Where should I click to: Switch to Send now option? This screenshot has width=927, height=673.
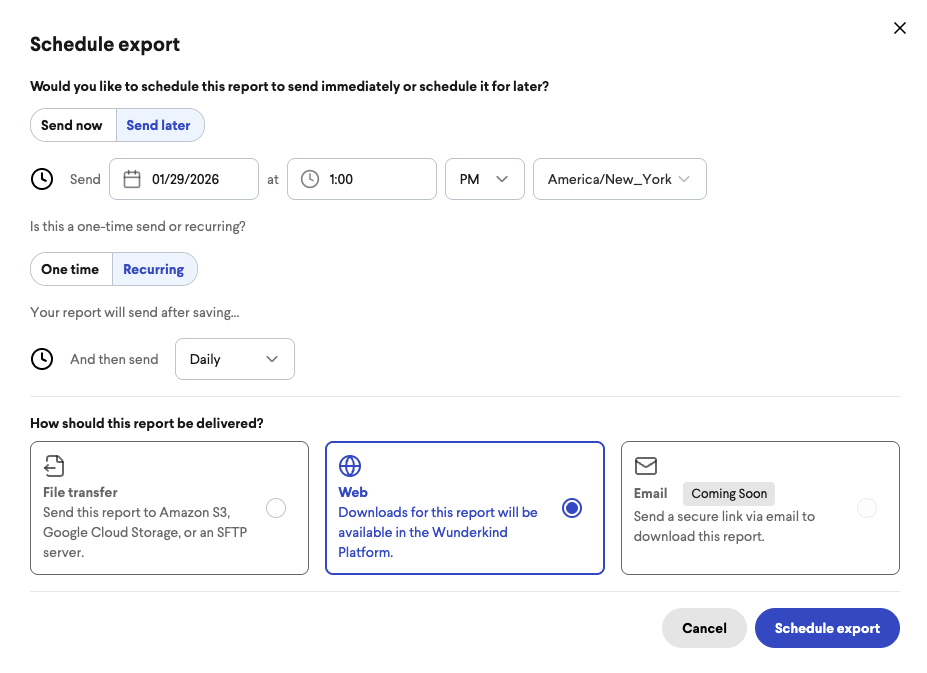point(73,125)
